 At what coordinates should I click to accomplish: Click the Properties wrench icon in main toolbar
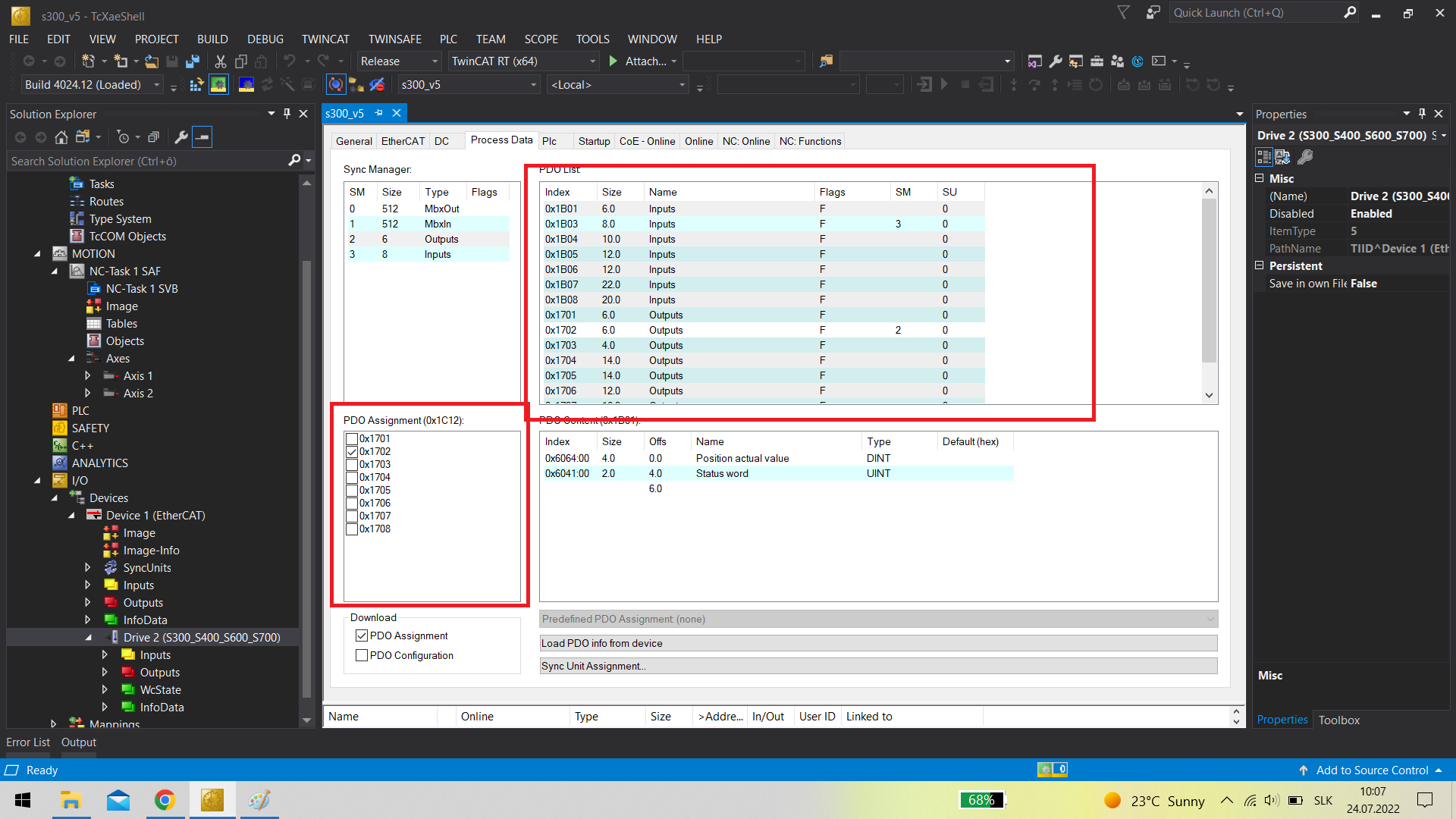coord(1056,61)
